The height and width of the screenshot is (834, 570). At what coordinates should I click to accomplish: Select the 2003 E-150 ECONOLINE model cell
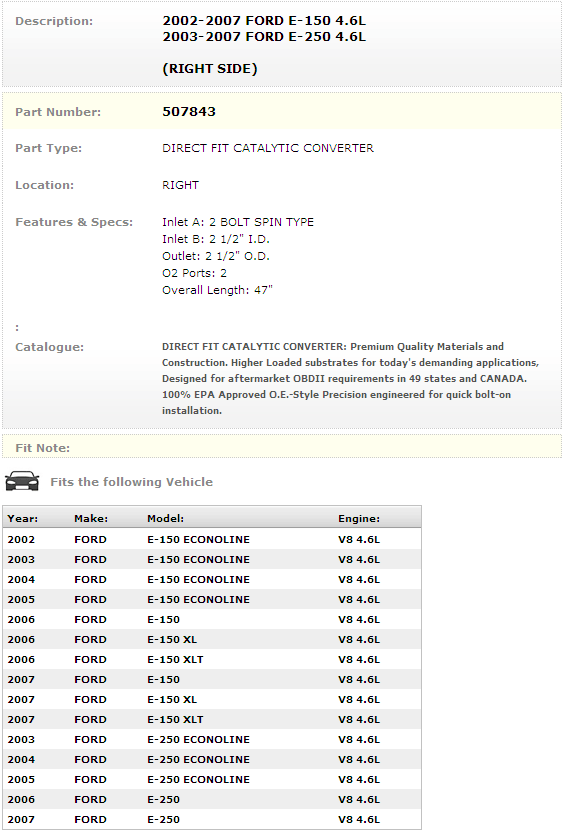198,560
